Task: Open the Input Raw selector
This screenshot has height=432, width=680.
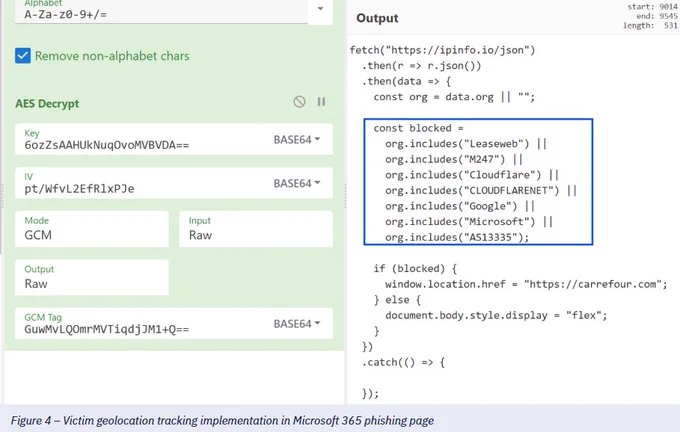Action: coord(256,229)
